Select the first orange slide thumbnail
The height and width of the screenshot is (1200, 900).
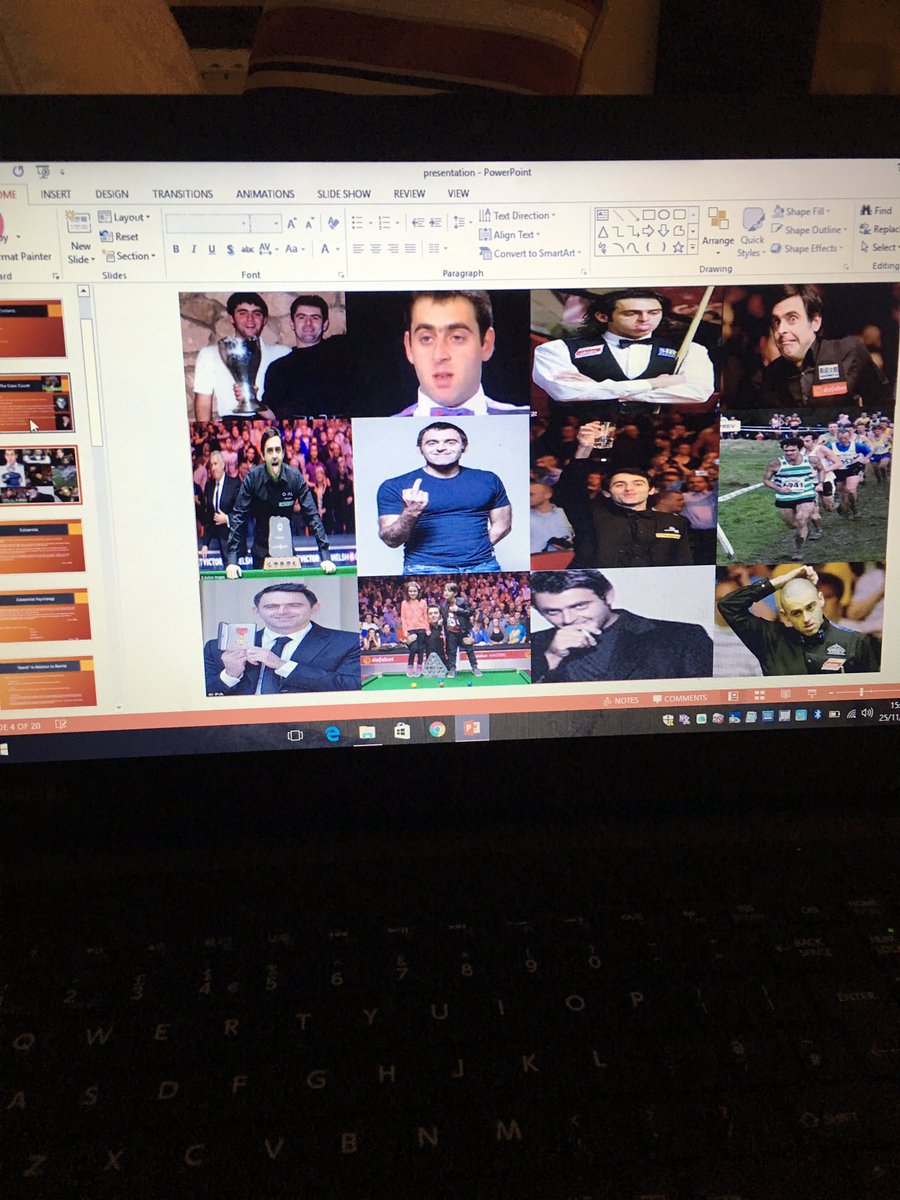point(31,328)
